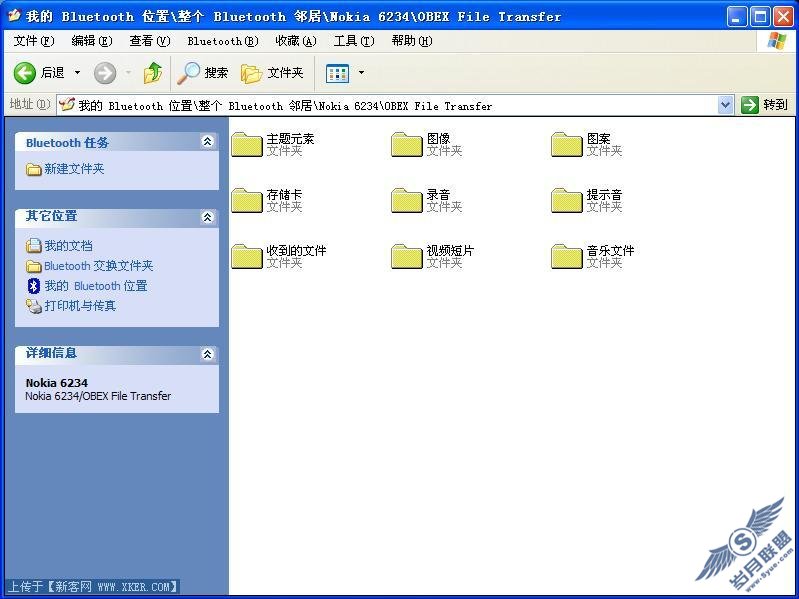Select the 图案 folder icon
Viewport: 799px width, 599px height.
[567, 145]
